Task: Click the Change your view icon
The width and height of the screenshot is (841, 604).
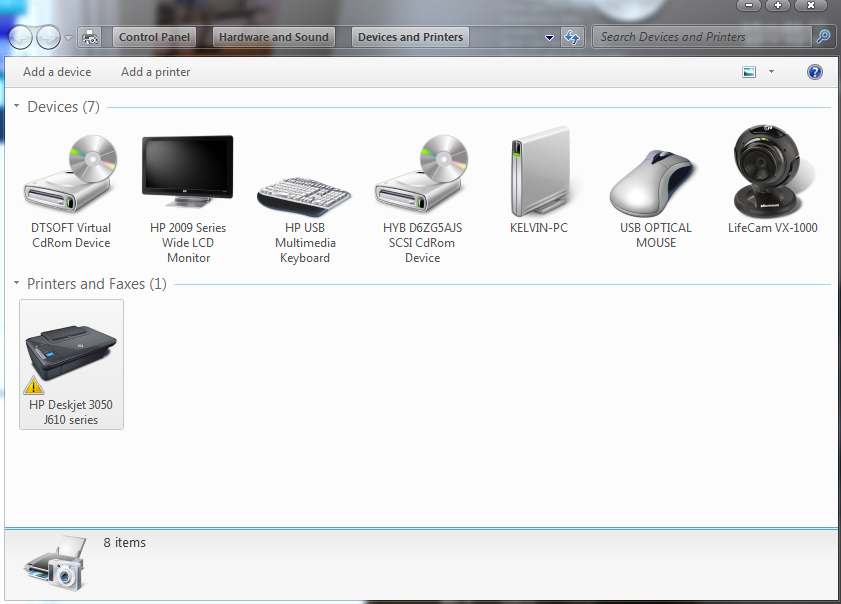Action: point(749,72)
